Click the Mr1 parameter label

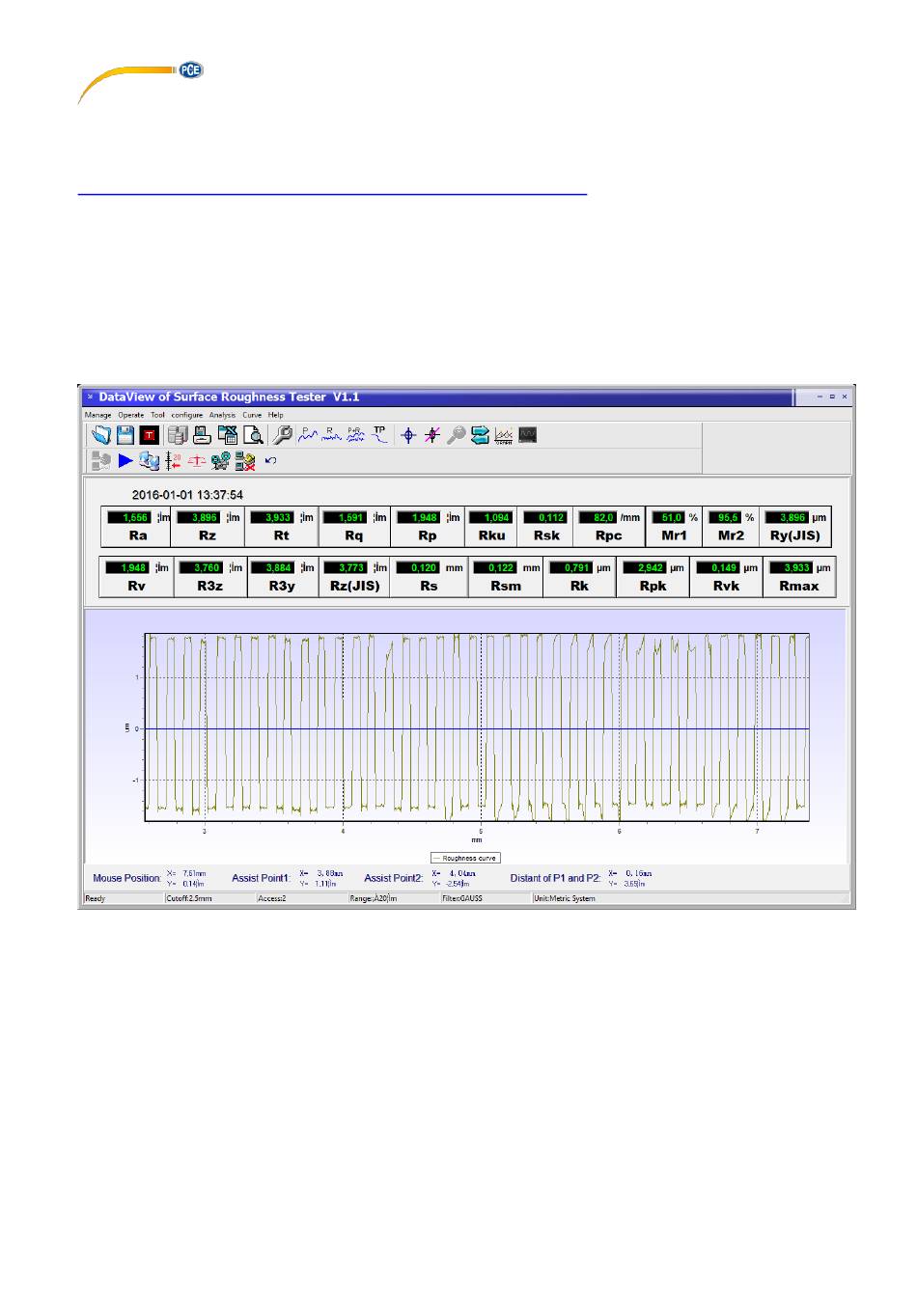[x=674, y=535]
